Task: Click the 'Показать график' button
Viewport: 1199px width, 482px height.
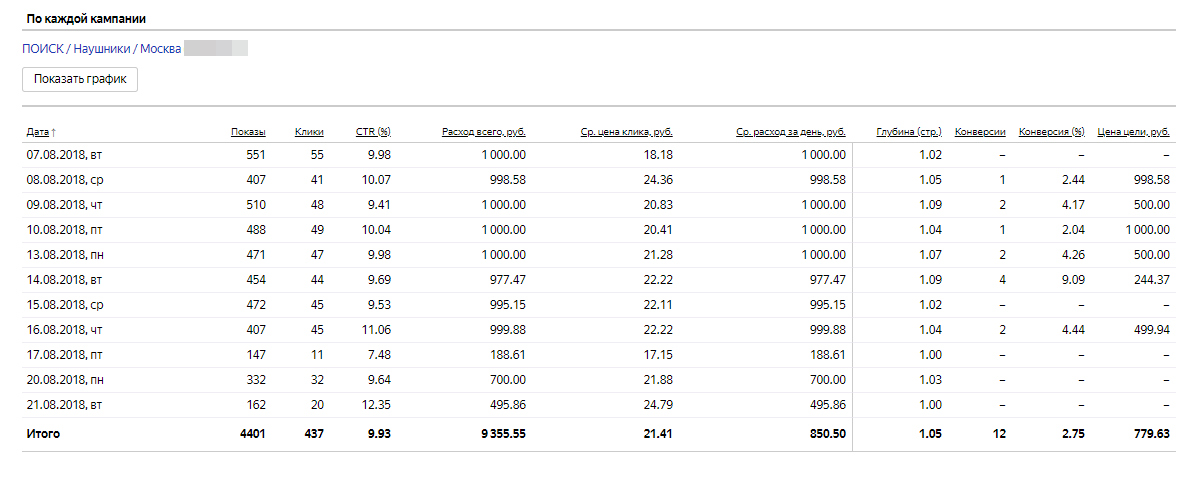Action: [80, 80]
